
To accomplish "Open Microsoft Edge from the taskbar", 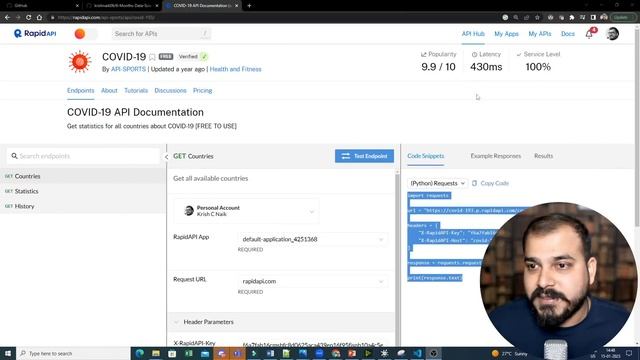I will (x=140, y=353).
